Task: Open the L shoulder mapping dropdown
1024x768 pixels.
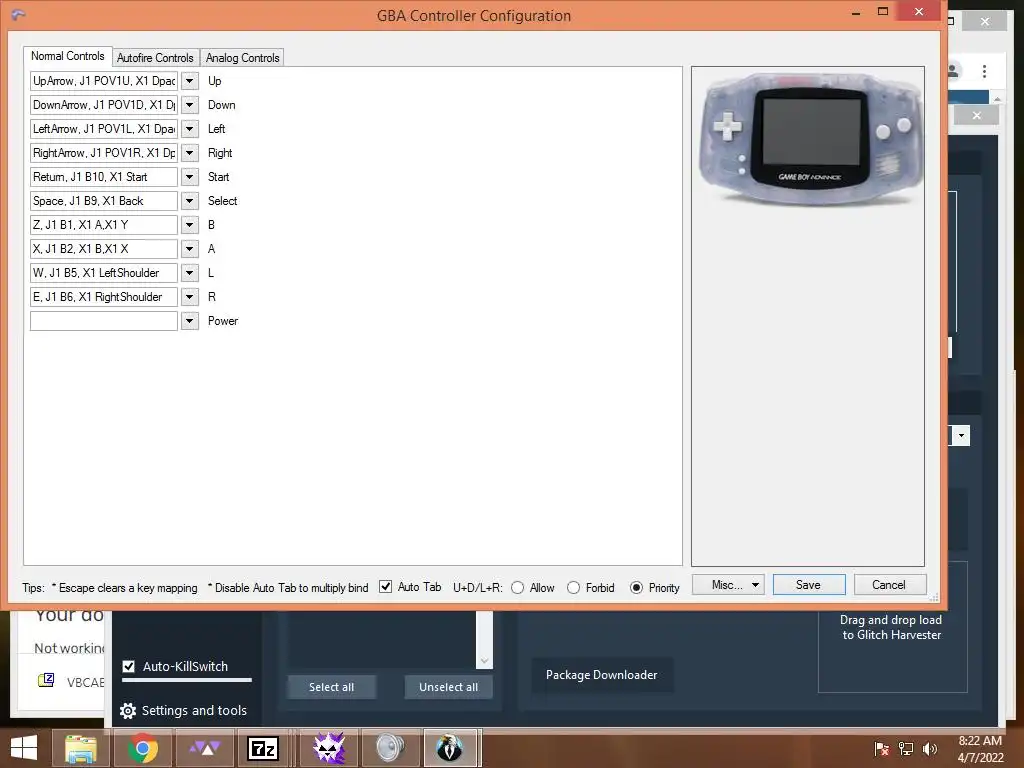Action: 189,273
